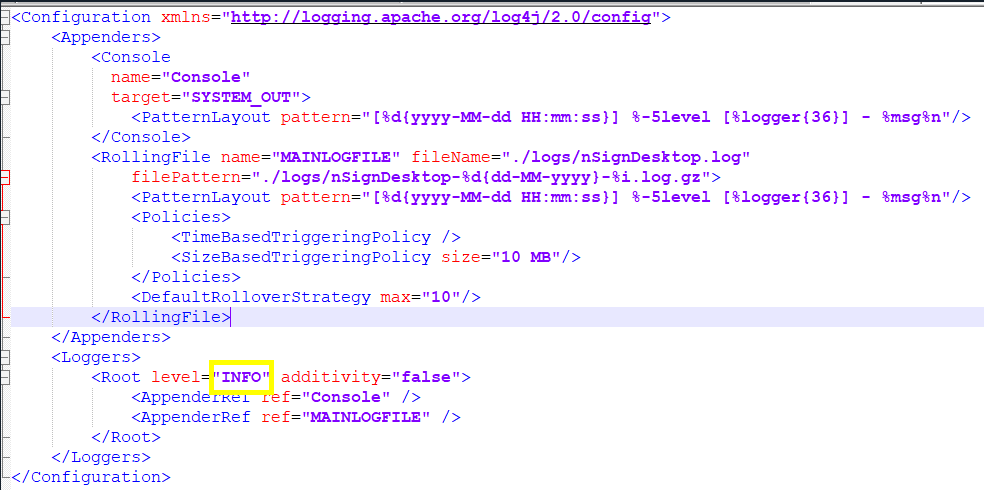Collapse the Appenders block fold marker
The image size is (984, 490).
[x=5, y=37]
